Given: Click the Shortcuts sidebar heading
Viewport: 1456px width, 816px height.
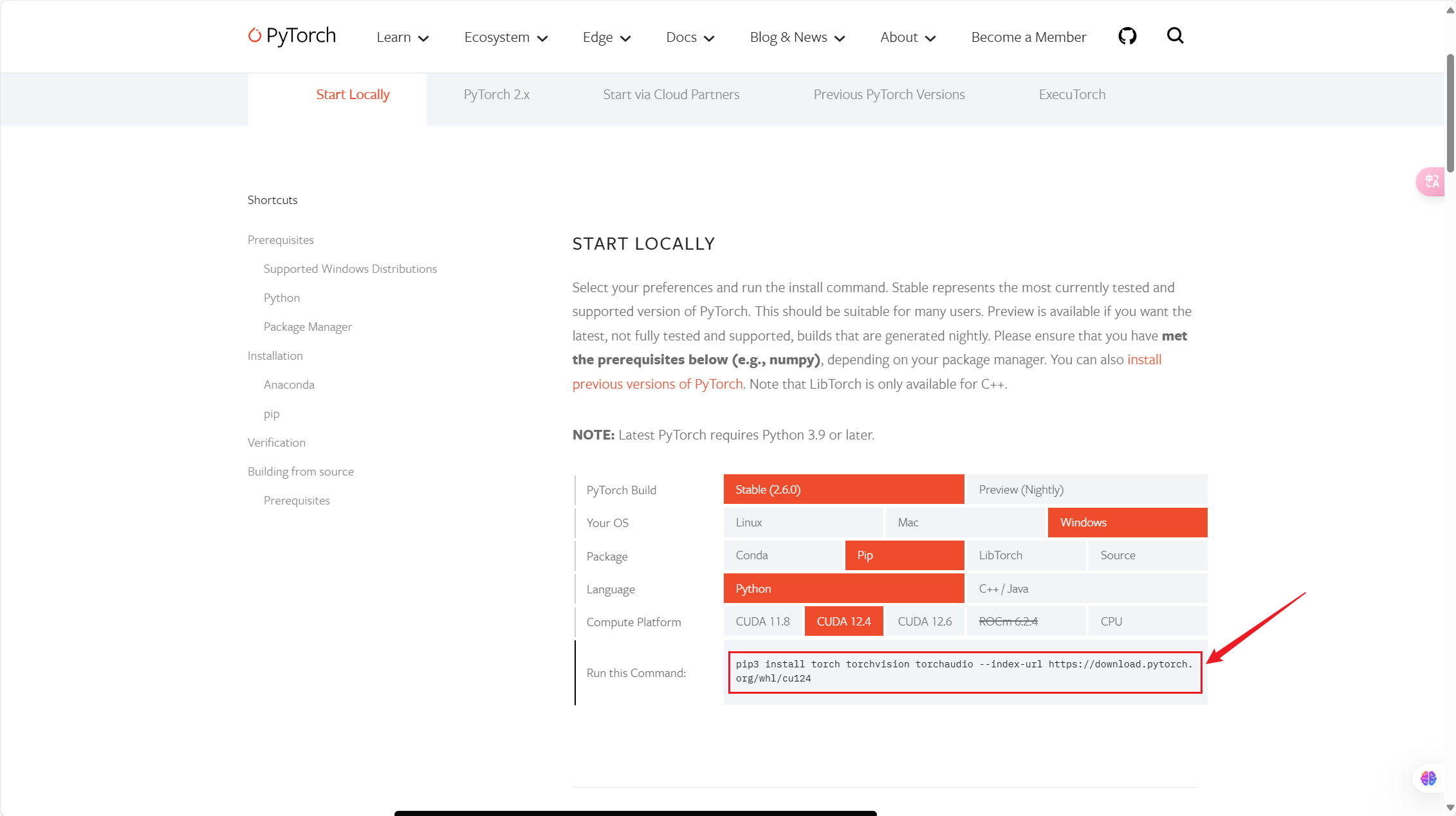Looking at the screenshot, I should pyautogui.click(x=273, y=200).
